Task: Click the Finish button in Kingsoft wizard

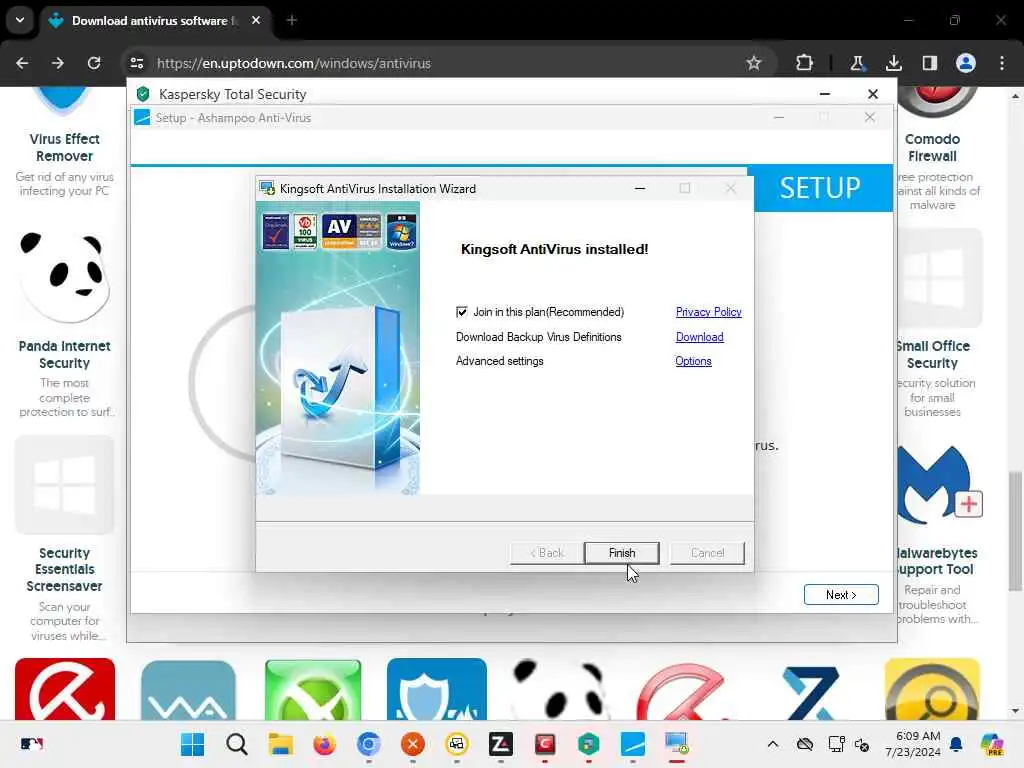Action: (621, 552)
